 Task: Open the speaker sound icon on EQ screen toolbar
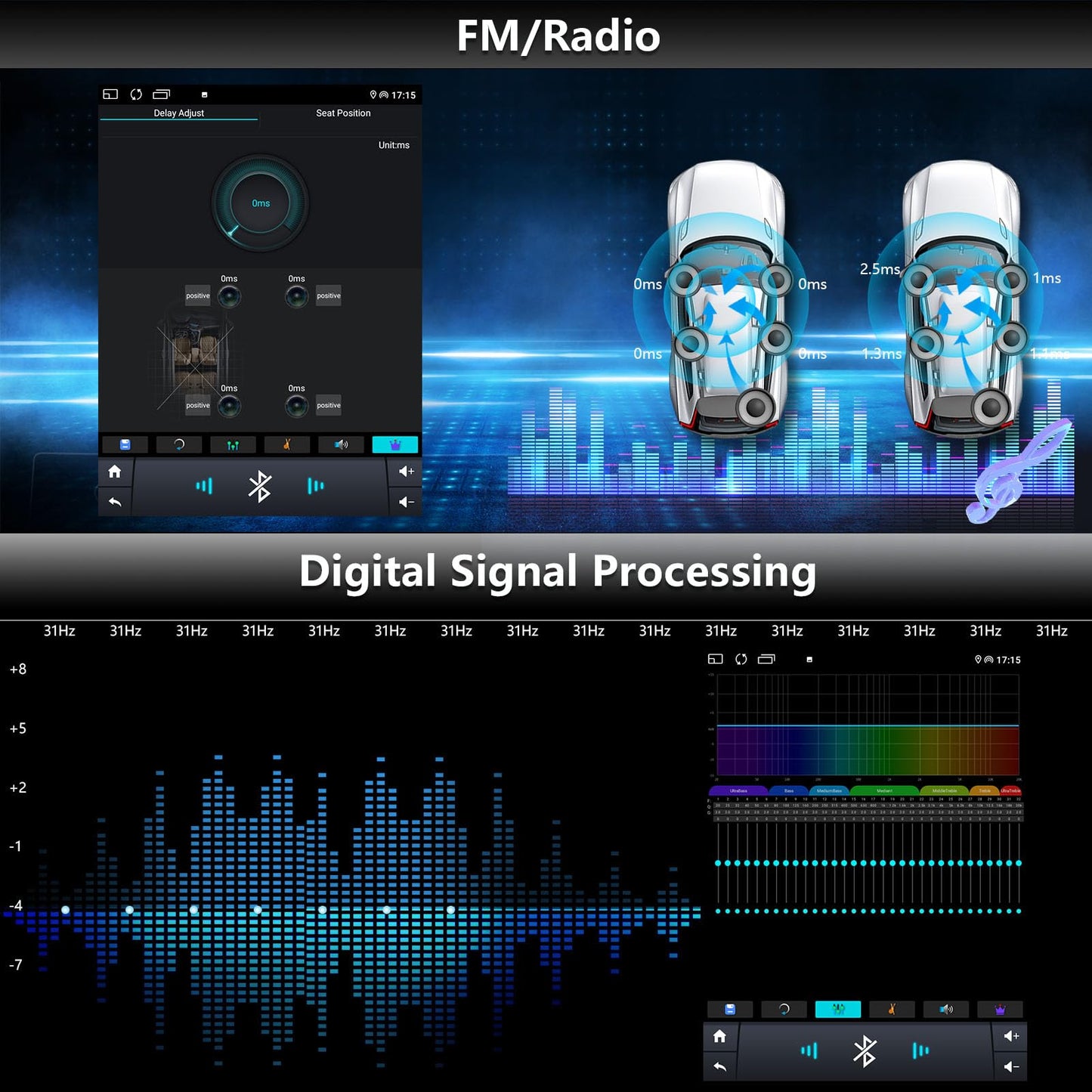point(946,1009)
